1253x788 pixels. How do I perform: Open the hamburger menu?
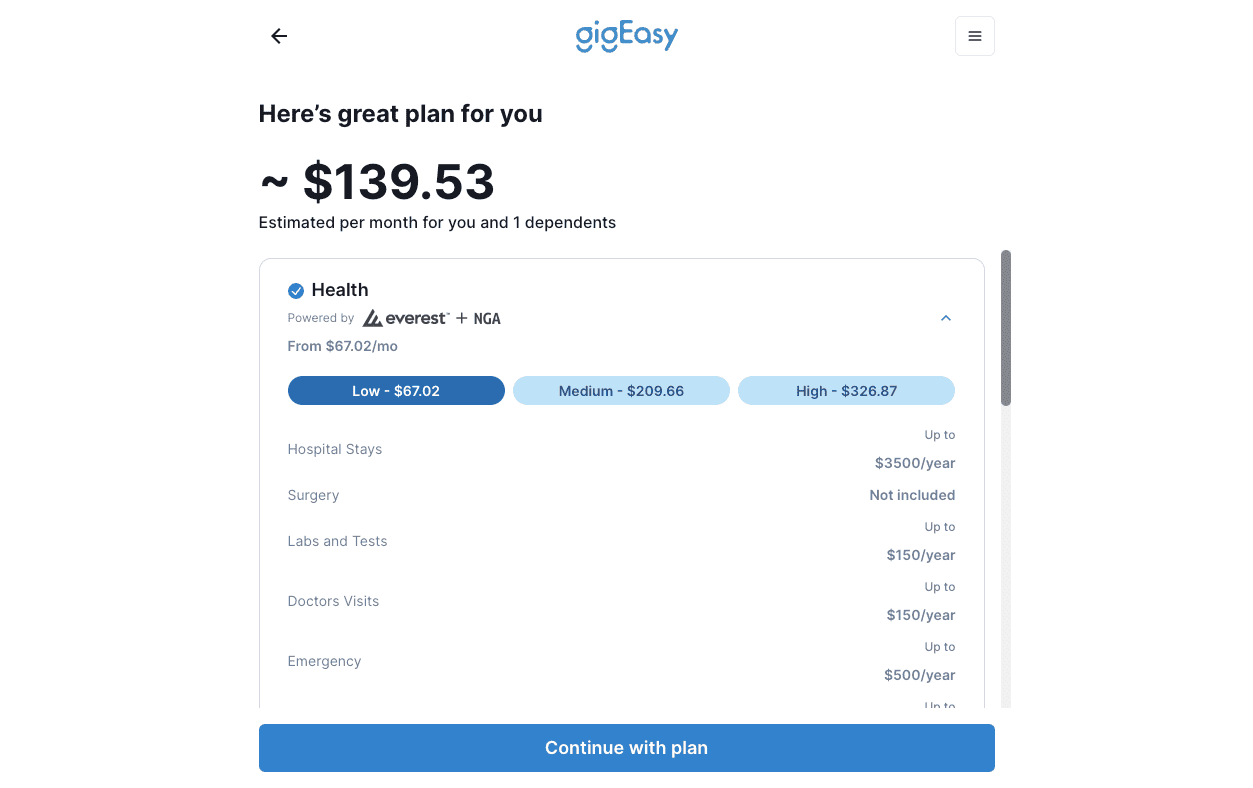[974, 36]
